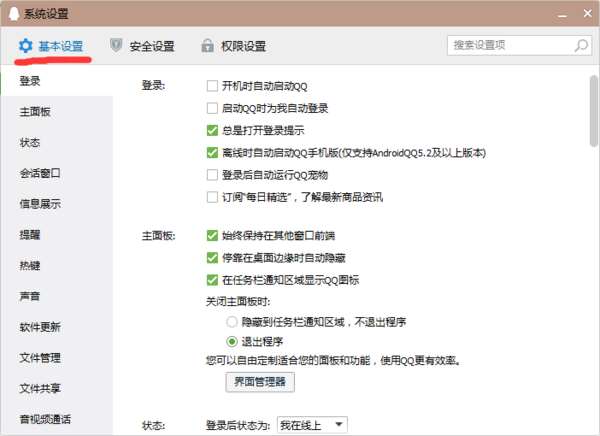This screenshot has width=600, height=436.
Task: Enable 登录后自动运行QQ宠物 checkbox
Action: tap(212, 175)
